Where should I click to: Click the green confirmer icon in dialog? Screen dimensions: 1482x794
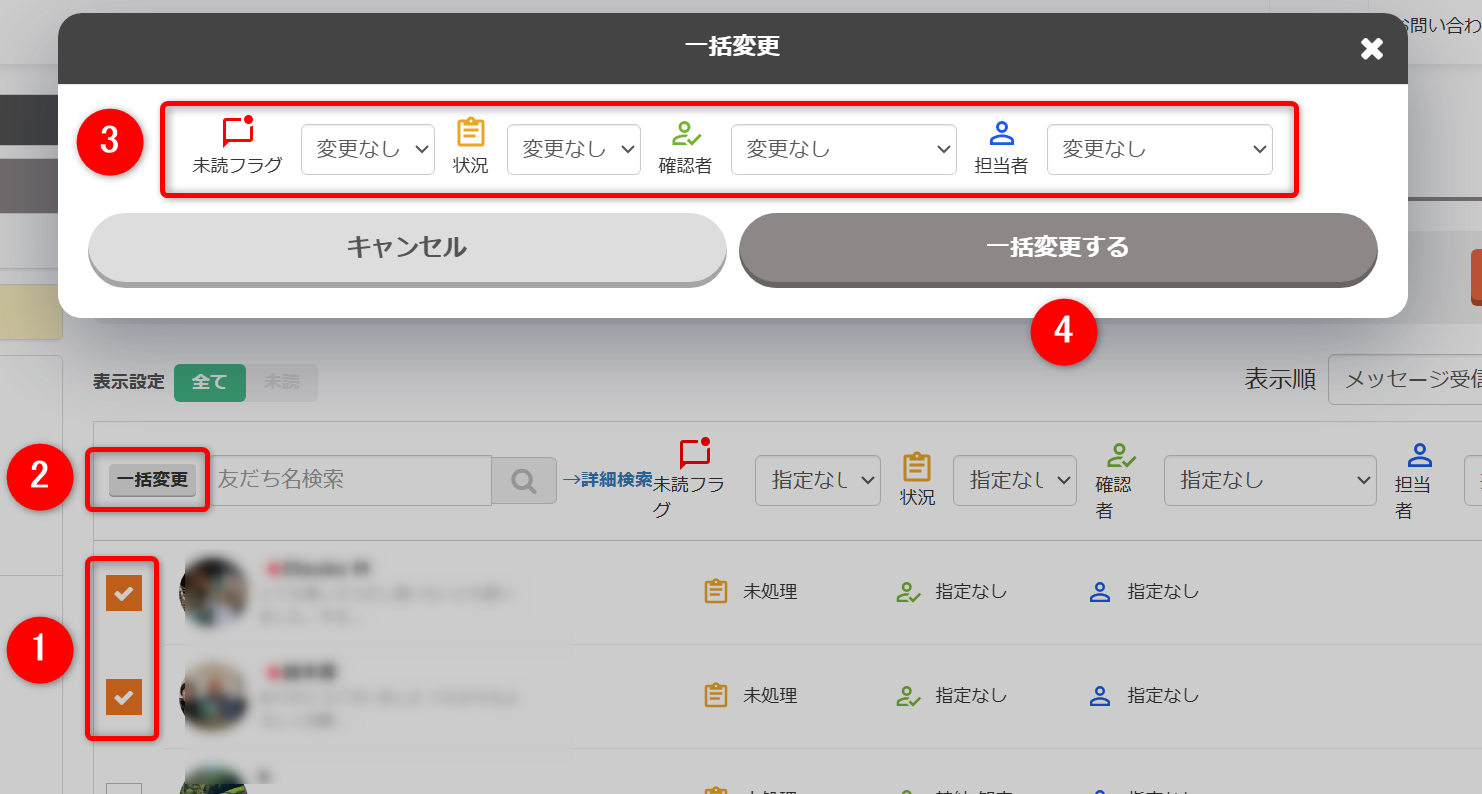[x=686, y=133]
